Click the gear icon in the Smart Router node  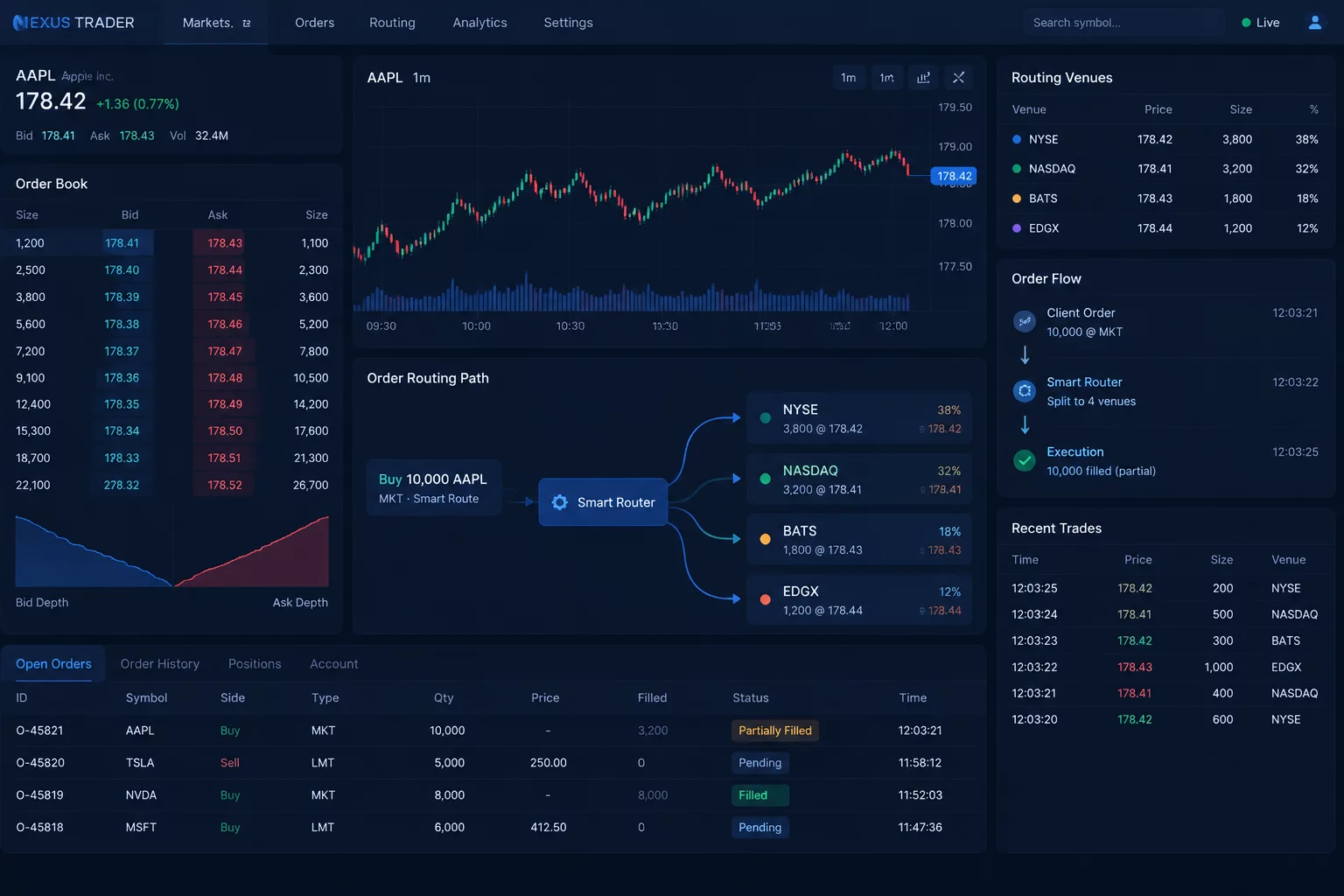[x=560, y=502]
